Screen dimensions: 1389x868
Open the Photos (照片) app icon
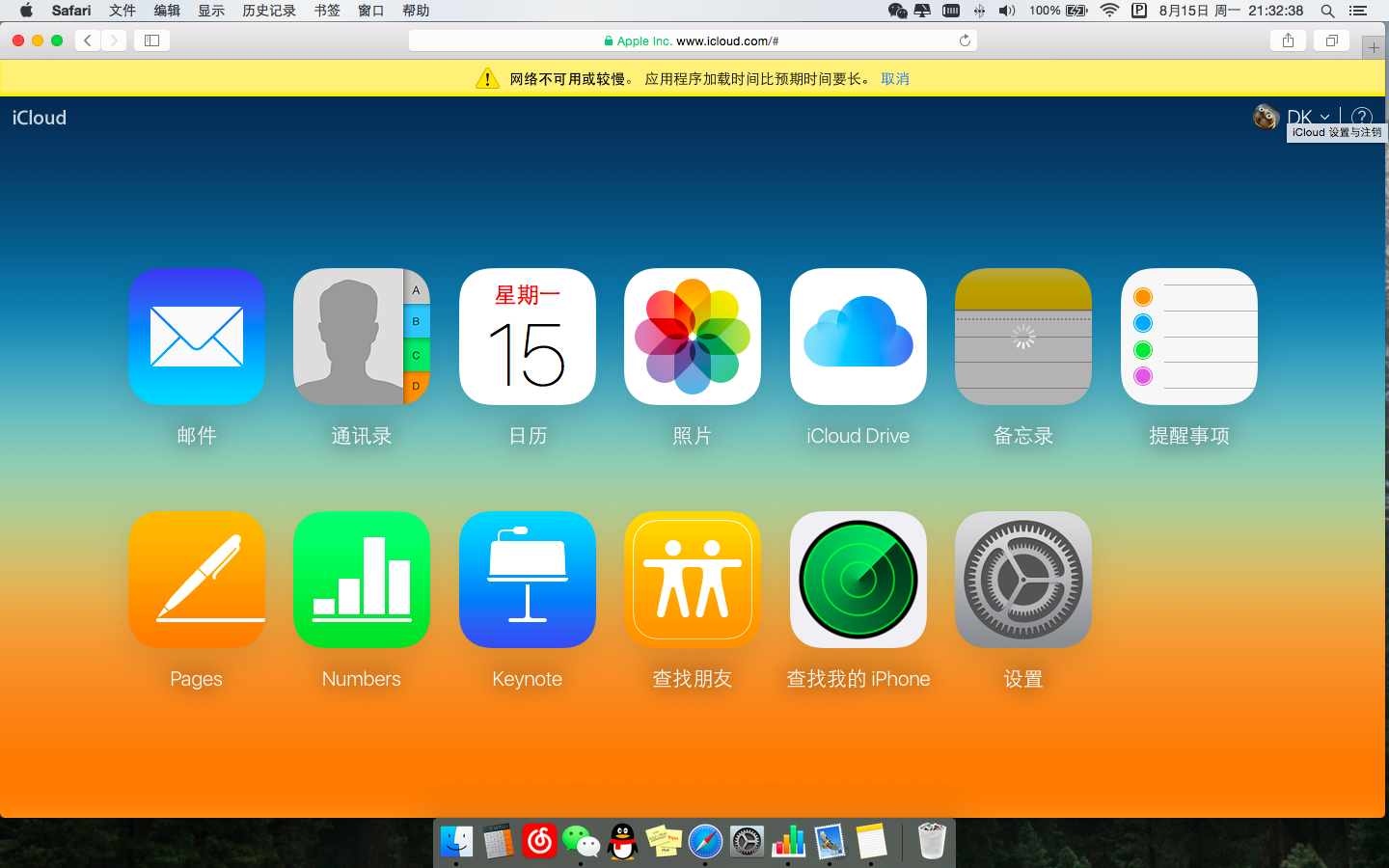pyautogui.click(x=693, y=337)
